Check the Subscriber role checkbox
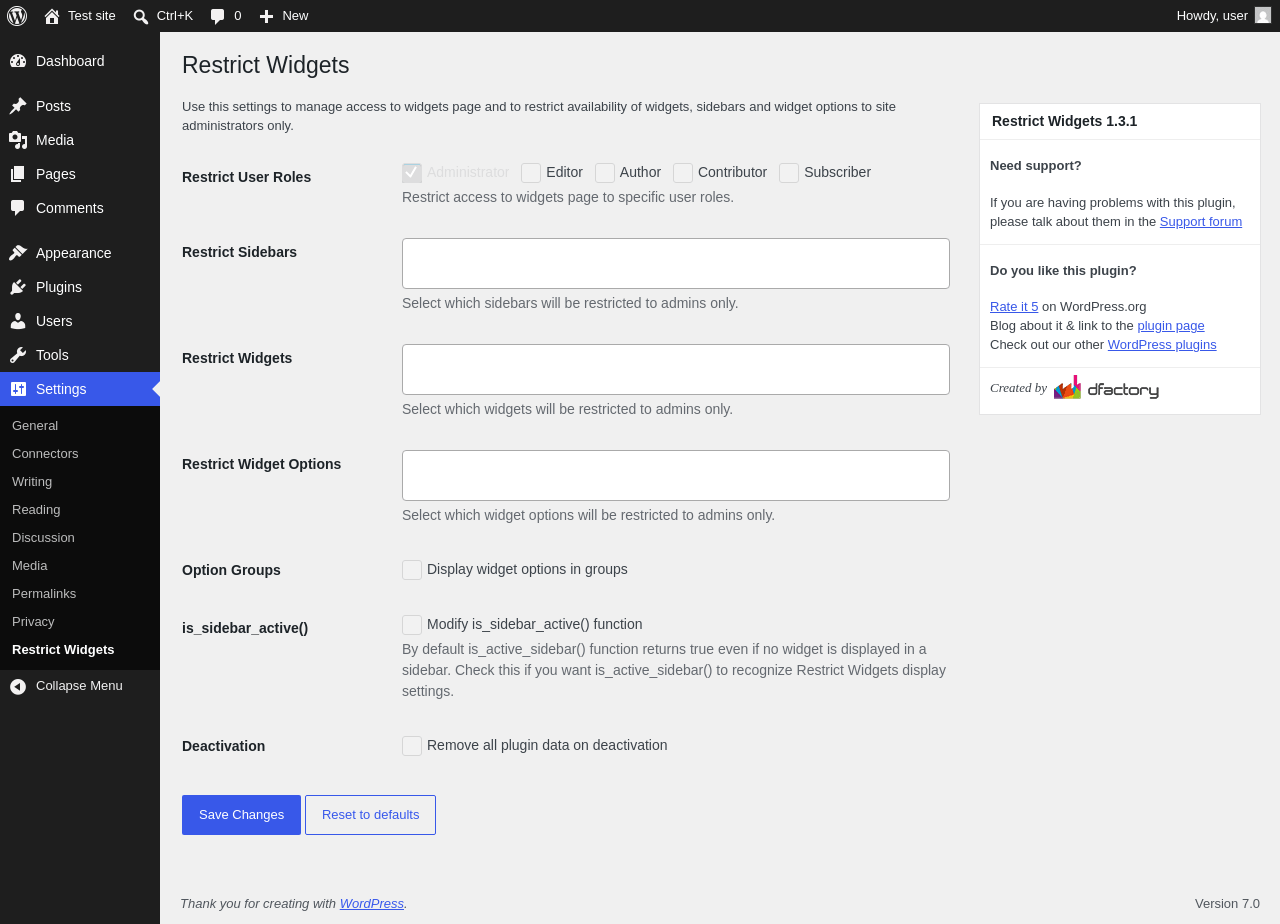1280x924 pixels. click(x=789, y=173)
